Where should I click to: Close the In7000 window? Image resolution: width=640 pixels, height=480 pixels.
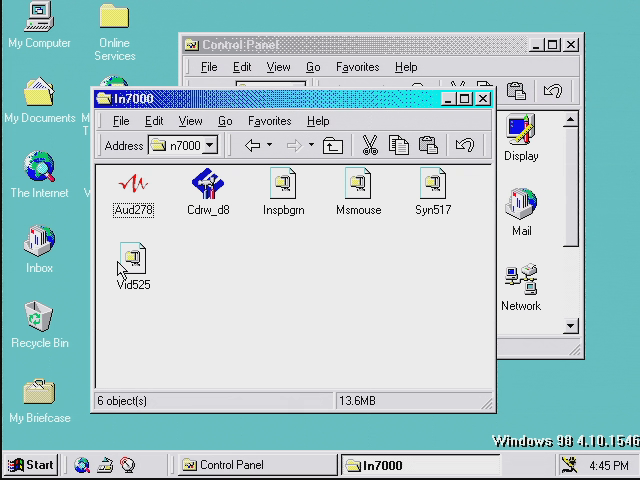(x=483, y=99)
